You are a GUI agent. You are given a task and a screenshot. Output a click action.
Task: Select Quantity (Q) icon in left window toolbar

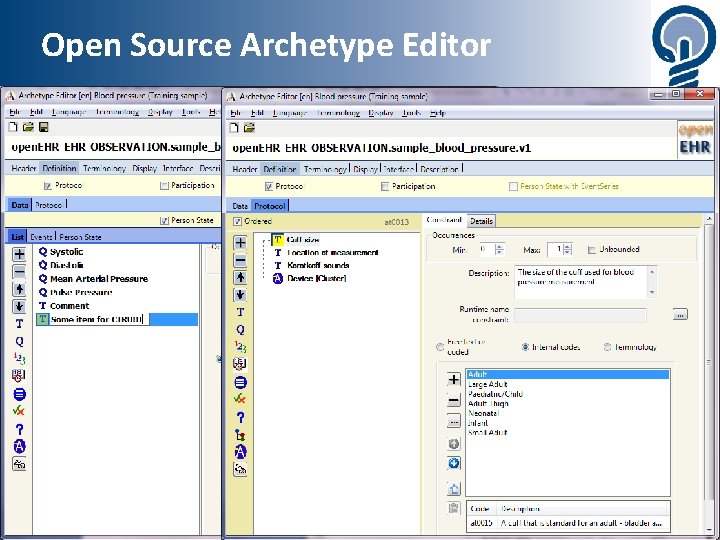click(19, 341)
